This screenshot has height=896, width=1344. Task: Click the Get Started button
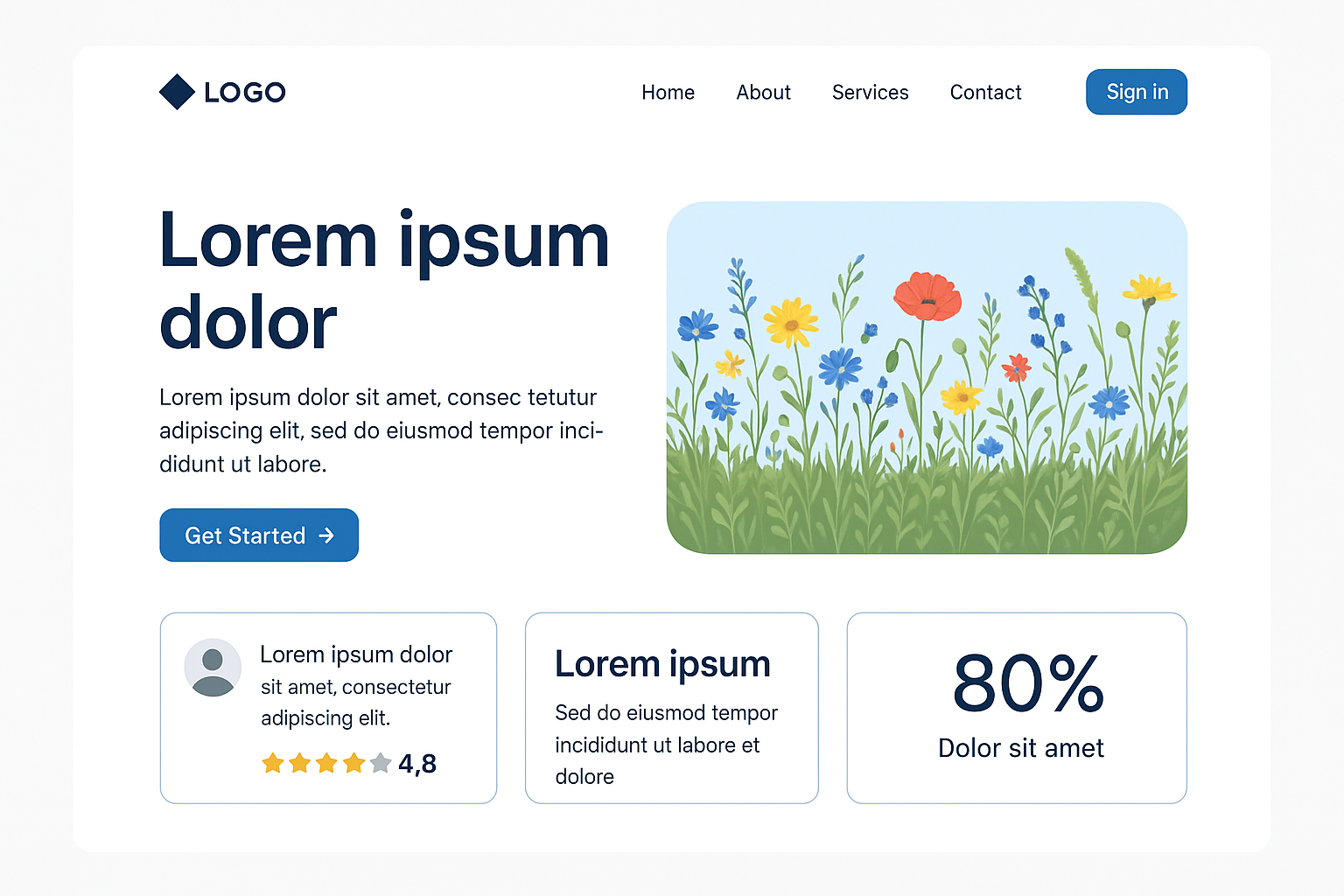pos(259,535)
